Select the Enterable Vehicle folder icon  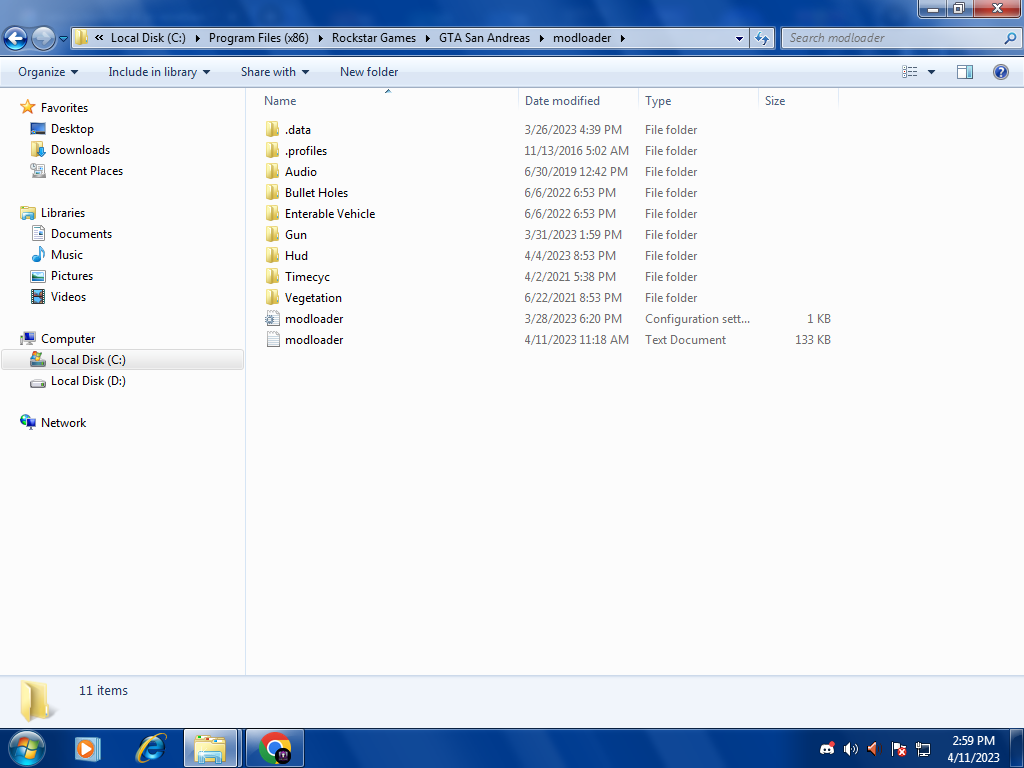coord(272,213)
